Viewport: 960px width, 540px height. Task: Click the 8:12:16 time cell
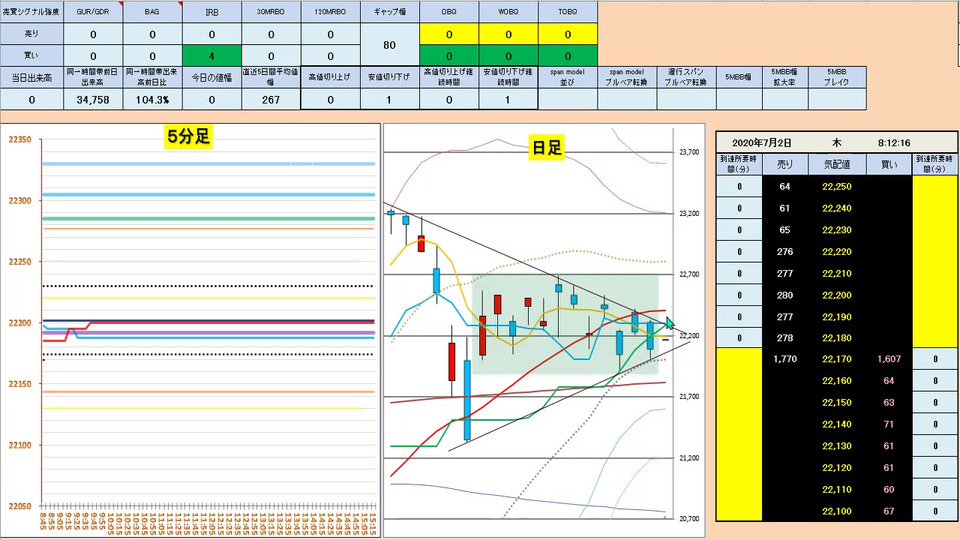click(x=894, y=143)
